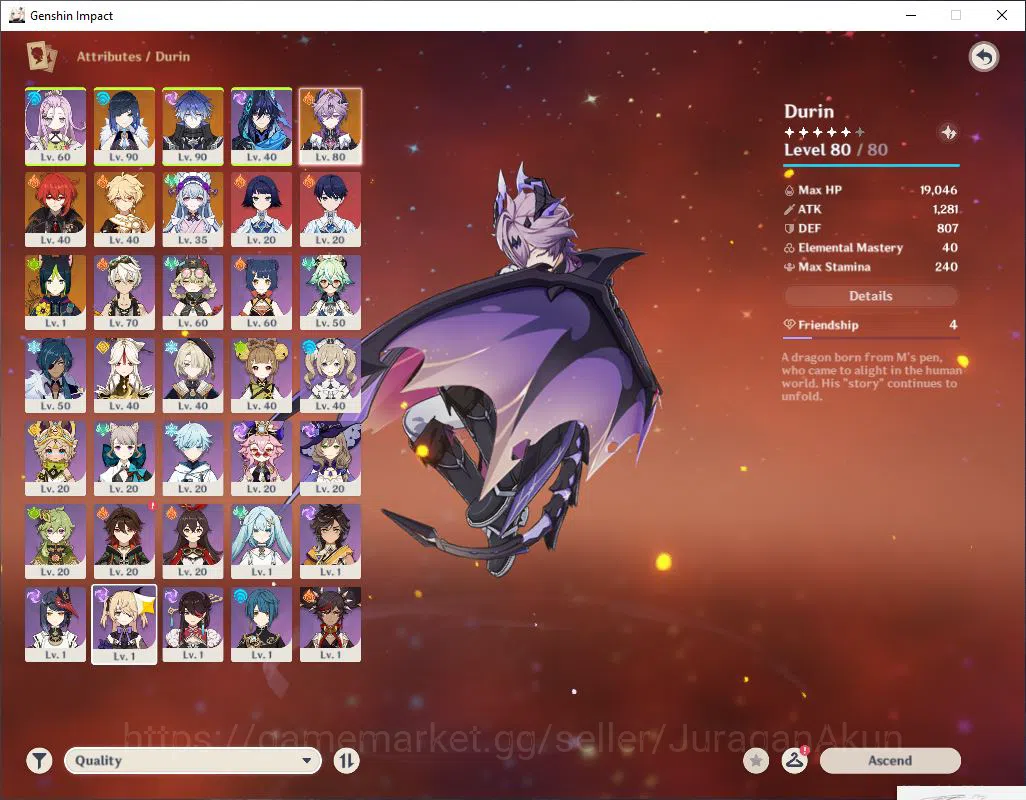Click the Level 80 / 80 text
The width and height of the screenshot is (1026, 800).
click(836, 150)
